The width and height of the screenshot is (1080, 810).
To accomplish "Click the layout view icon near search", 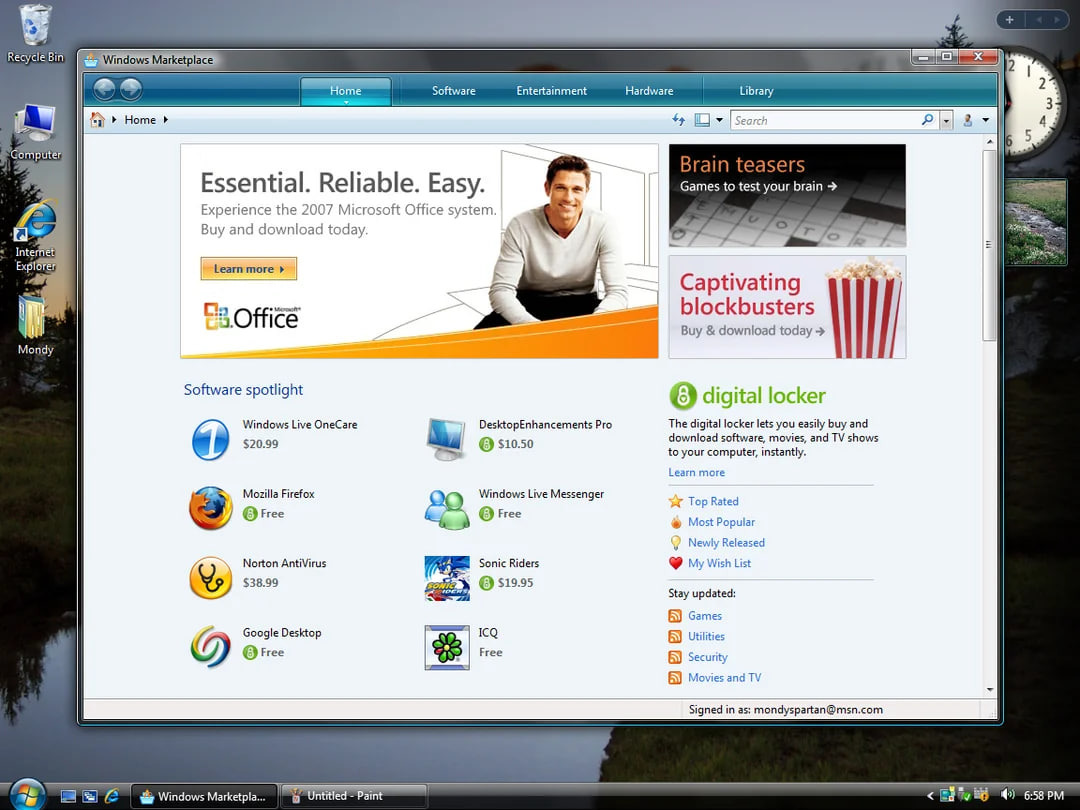I will pos(702,120).
